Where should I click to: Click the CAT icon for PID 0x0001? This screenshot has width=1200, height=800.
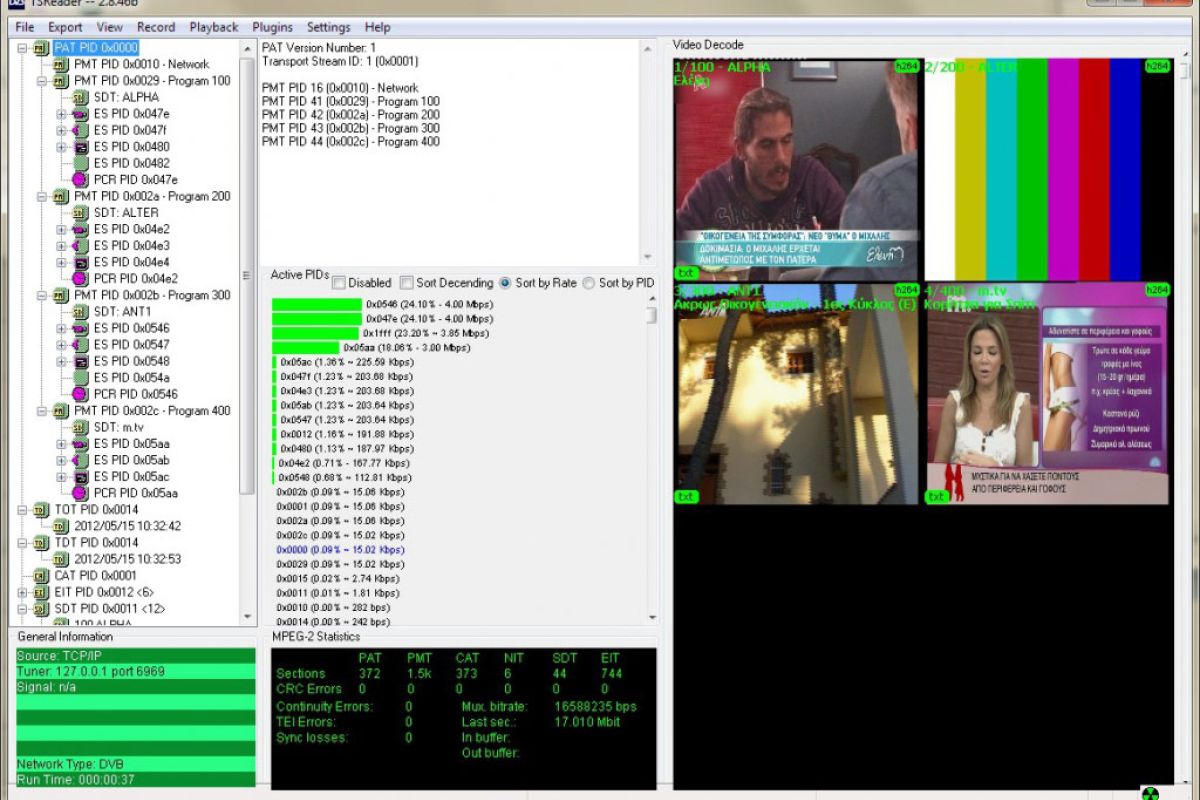tap(41, 576)
